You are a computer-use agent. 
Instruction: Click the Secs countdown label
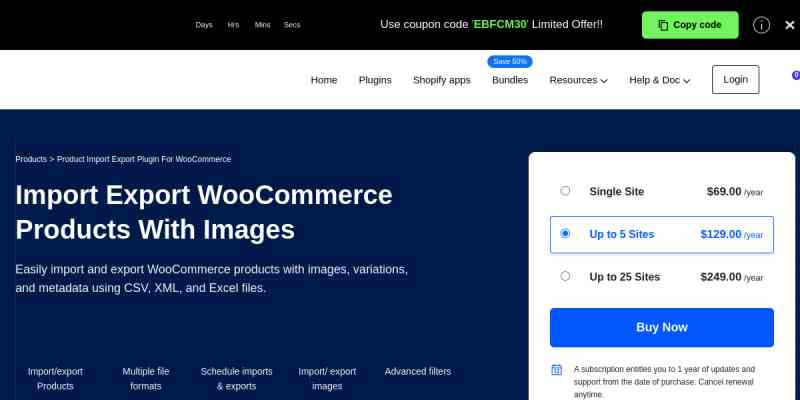click(x=292, y=24)
